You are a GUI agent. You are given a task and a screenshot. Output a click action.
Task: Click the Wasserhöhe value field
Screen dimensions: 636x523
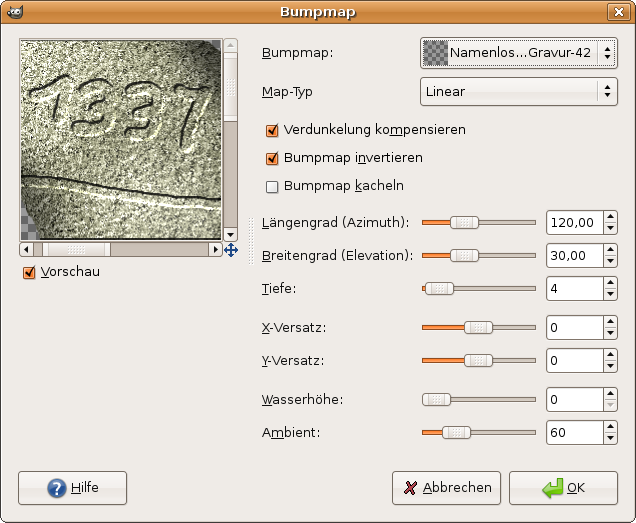575,400
